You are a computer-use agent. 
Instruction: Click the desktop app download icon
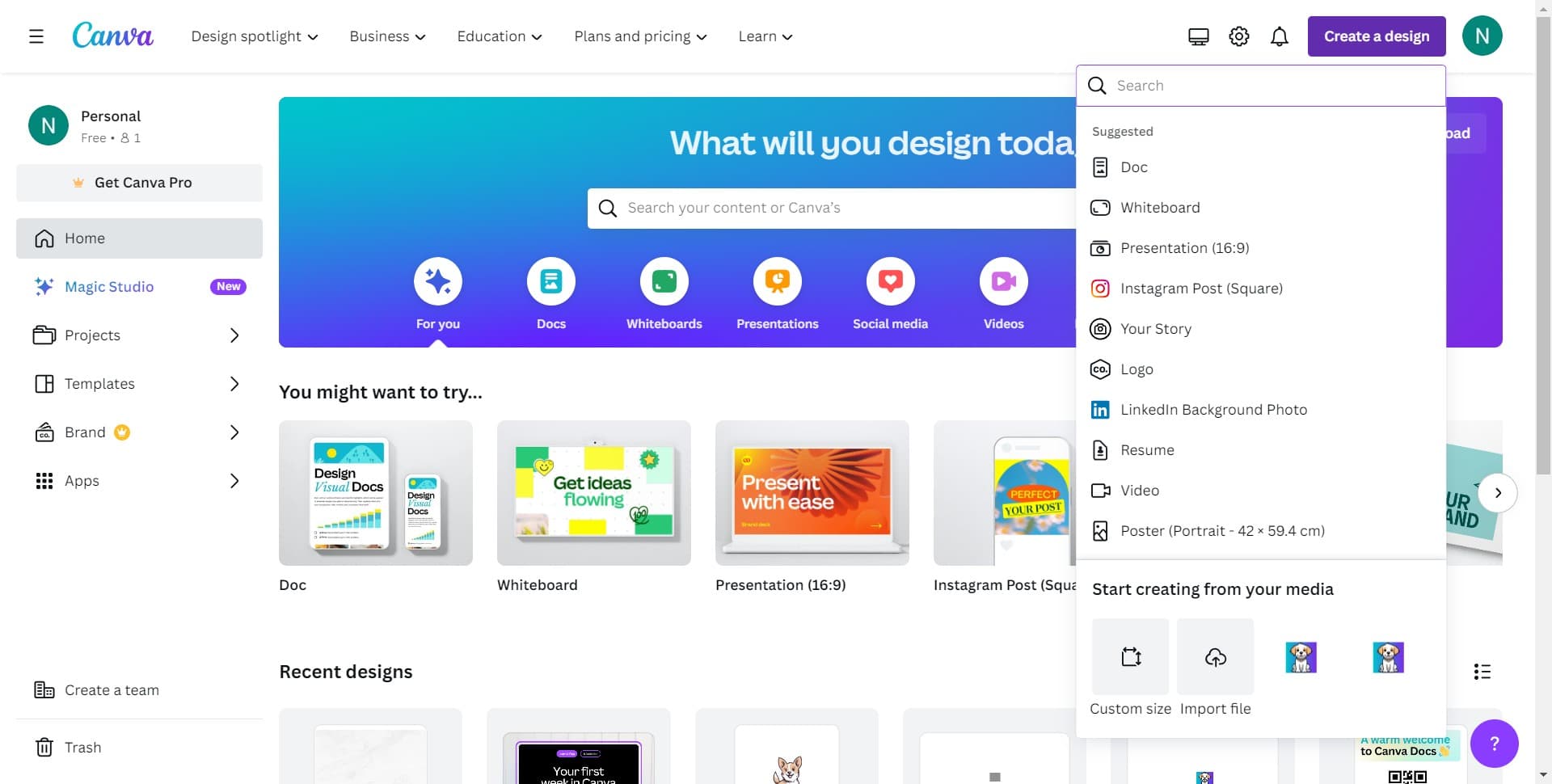click(x=1198, y=36)
